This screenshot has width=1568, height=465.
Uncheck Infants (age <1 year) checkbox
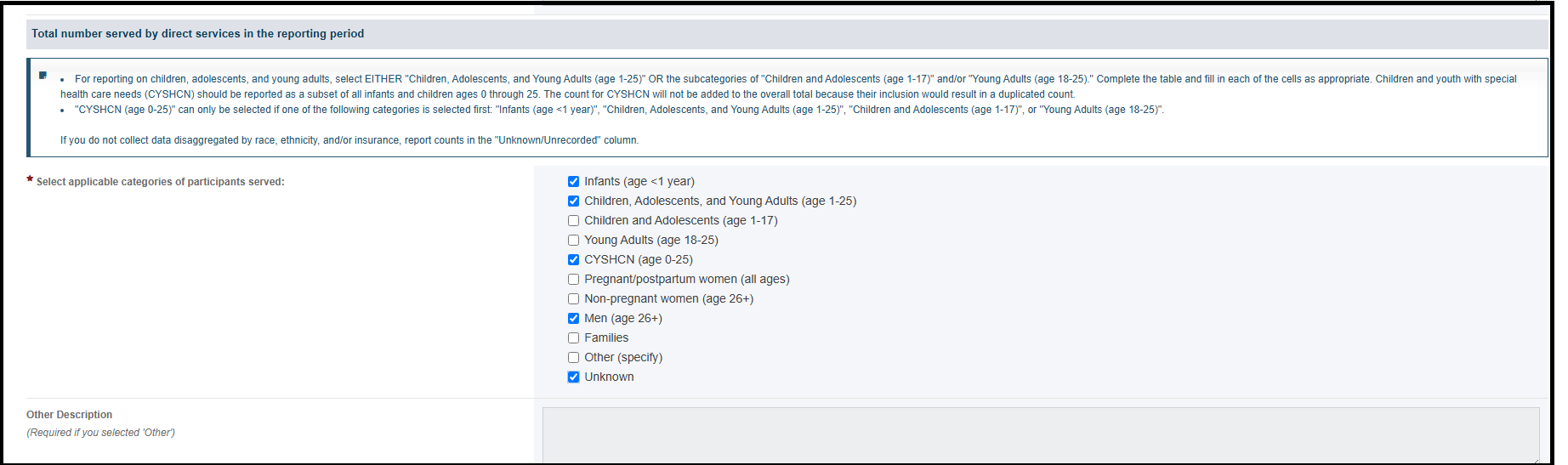[573, 181]
